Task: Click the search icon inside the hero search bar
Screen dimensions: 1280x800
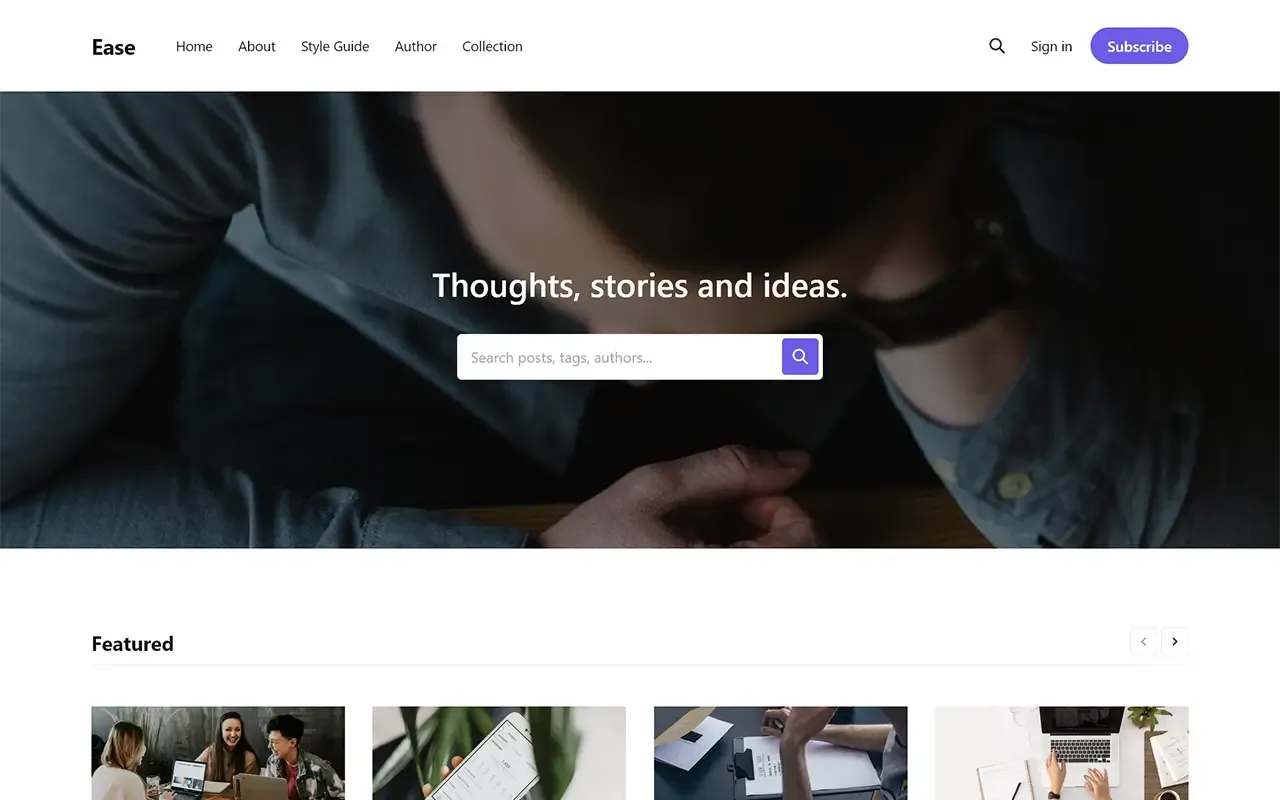Action: (x=799, y=356)
